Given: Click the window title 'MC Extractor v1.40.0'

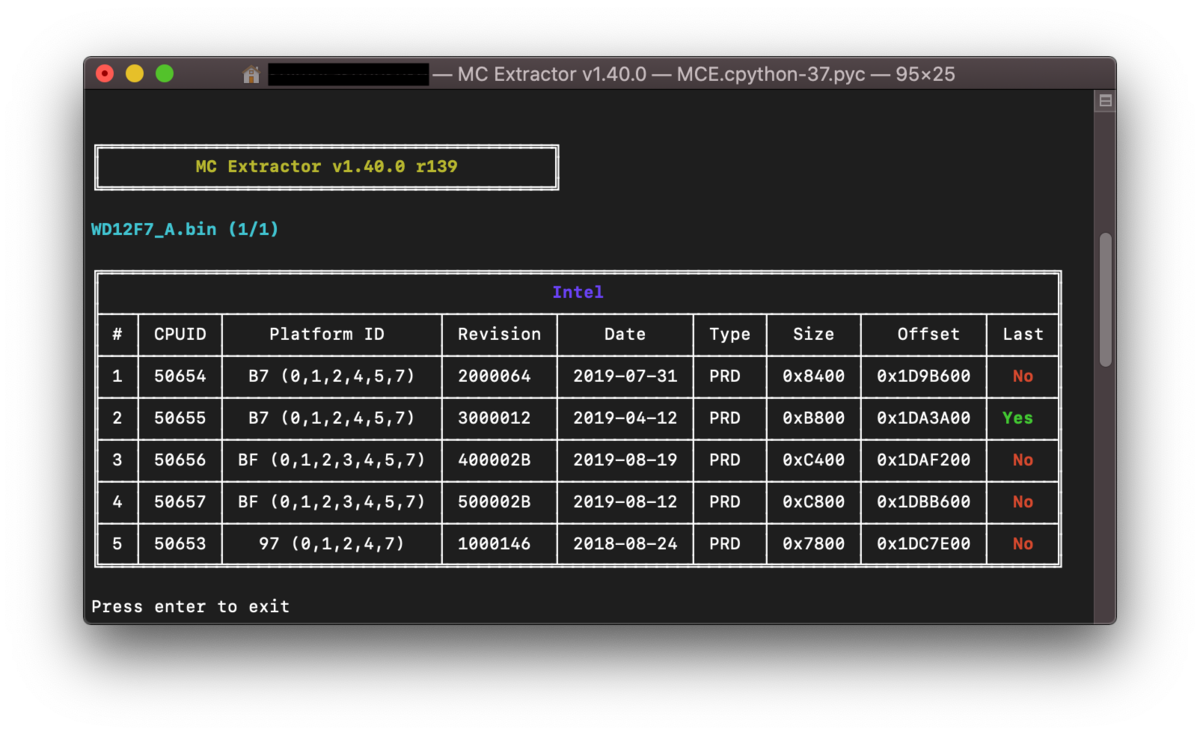Looking at the screenshot, I should (x=552, y=75).
